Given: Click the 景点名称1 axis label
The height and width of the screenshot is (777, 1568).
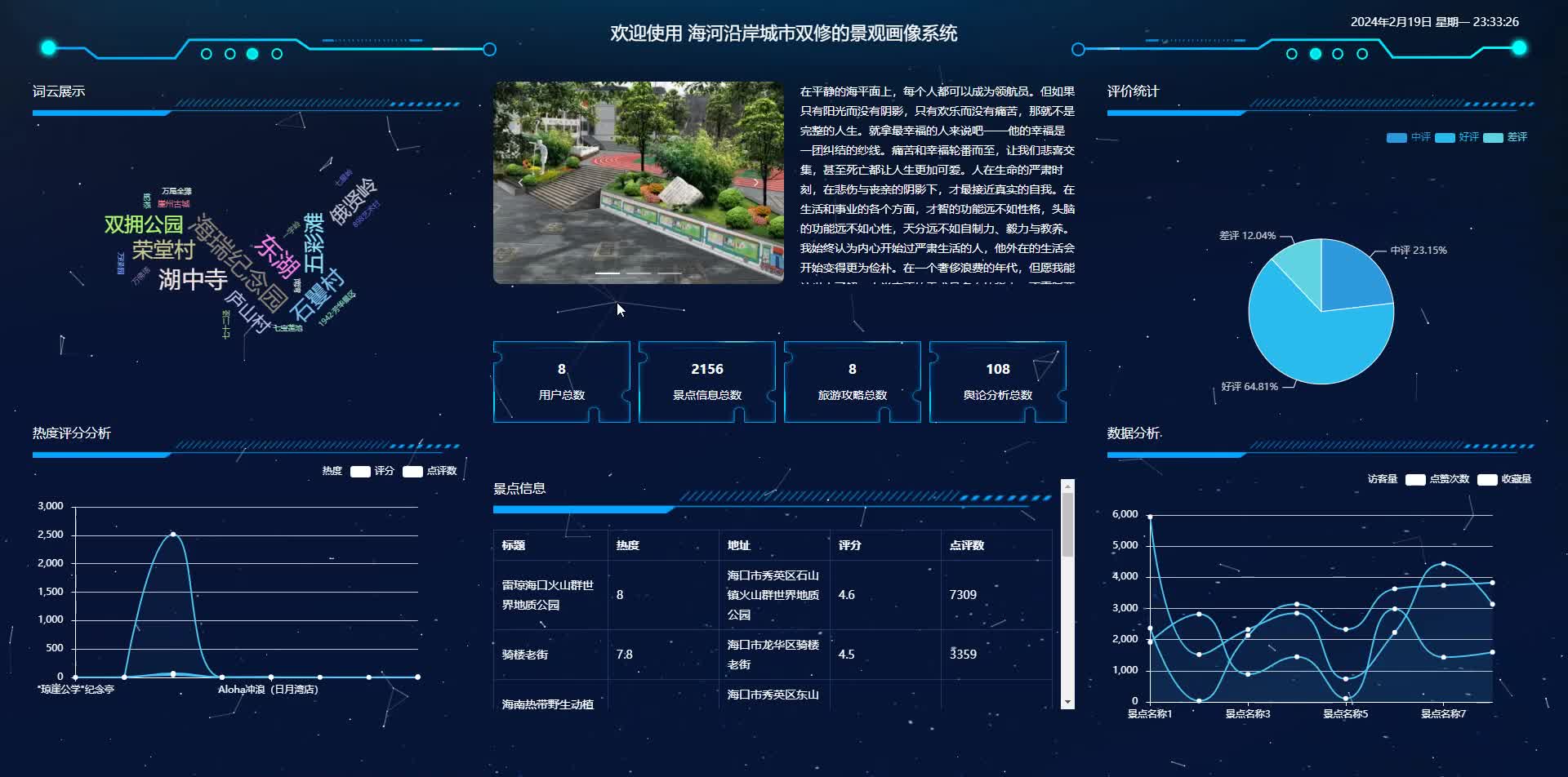Looking at the screenshot, I should coord(1150,714).
